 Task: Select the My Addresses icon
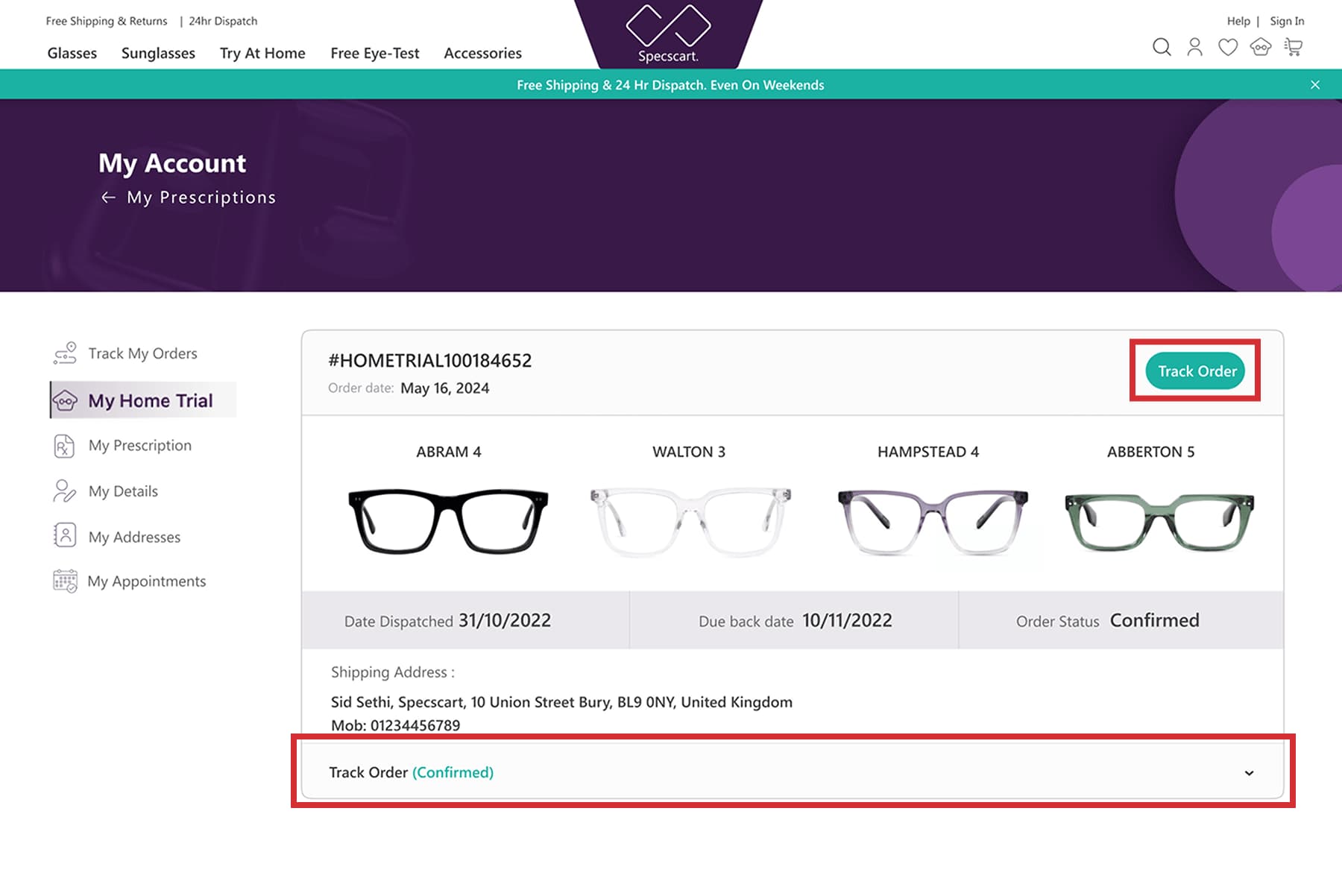(64, 535)
